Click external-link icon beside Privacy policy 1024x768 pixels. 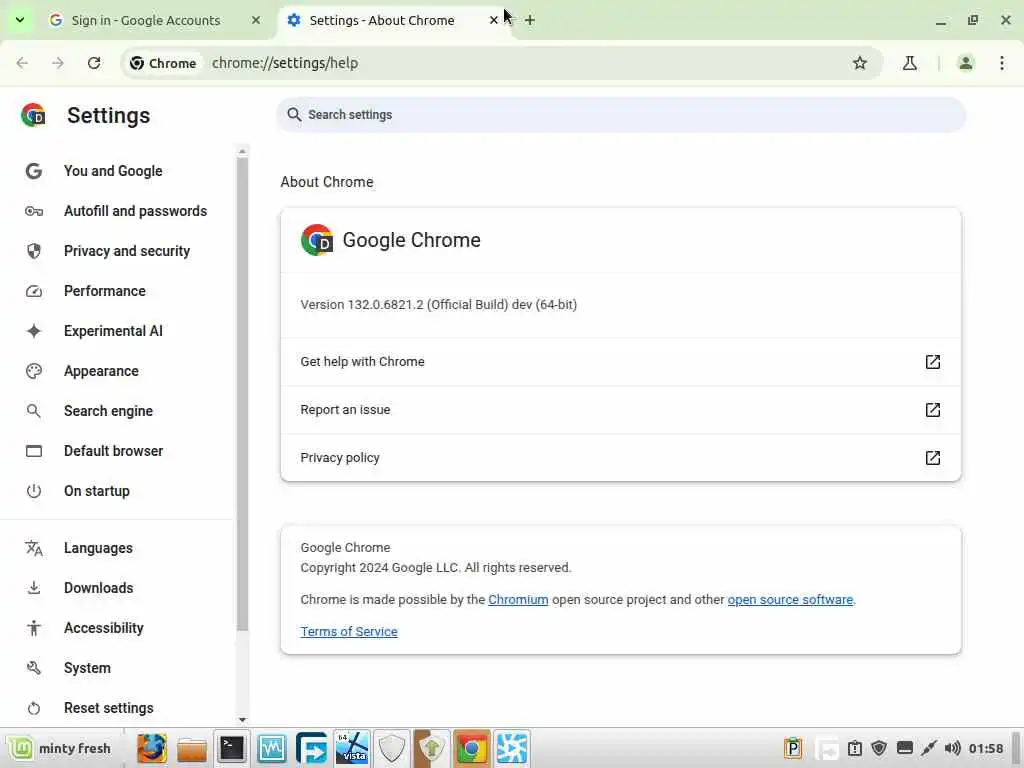pos(933,458)
